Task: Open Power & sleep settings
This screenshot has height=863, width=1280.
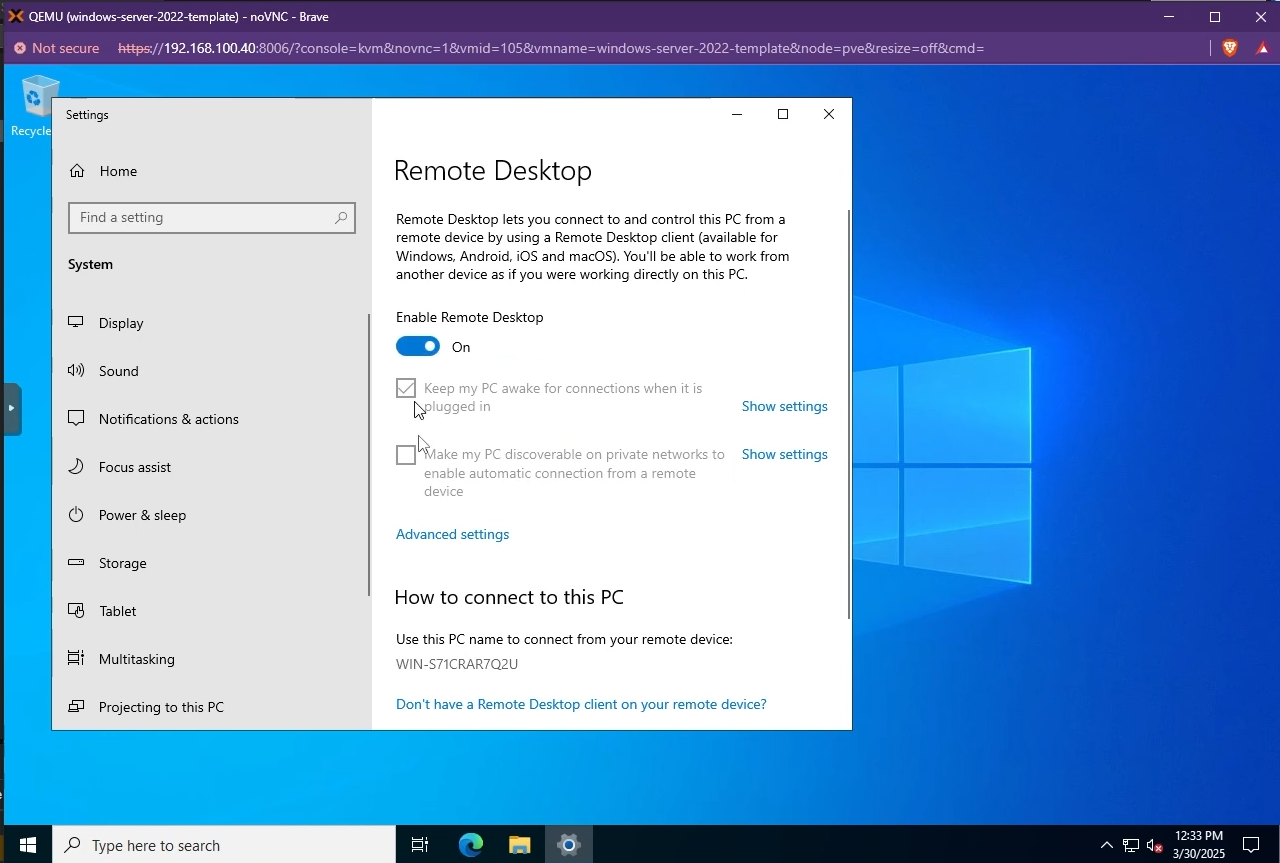Action: point(142,514)
